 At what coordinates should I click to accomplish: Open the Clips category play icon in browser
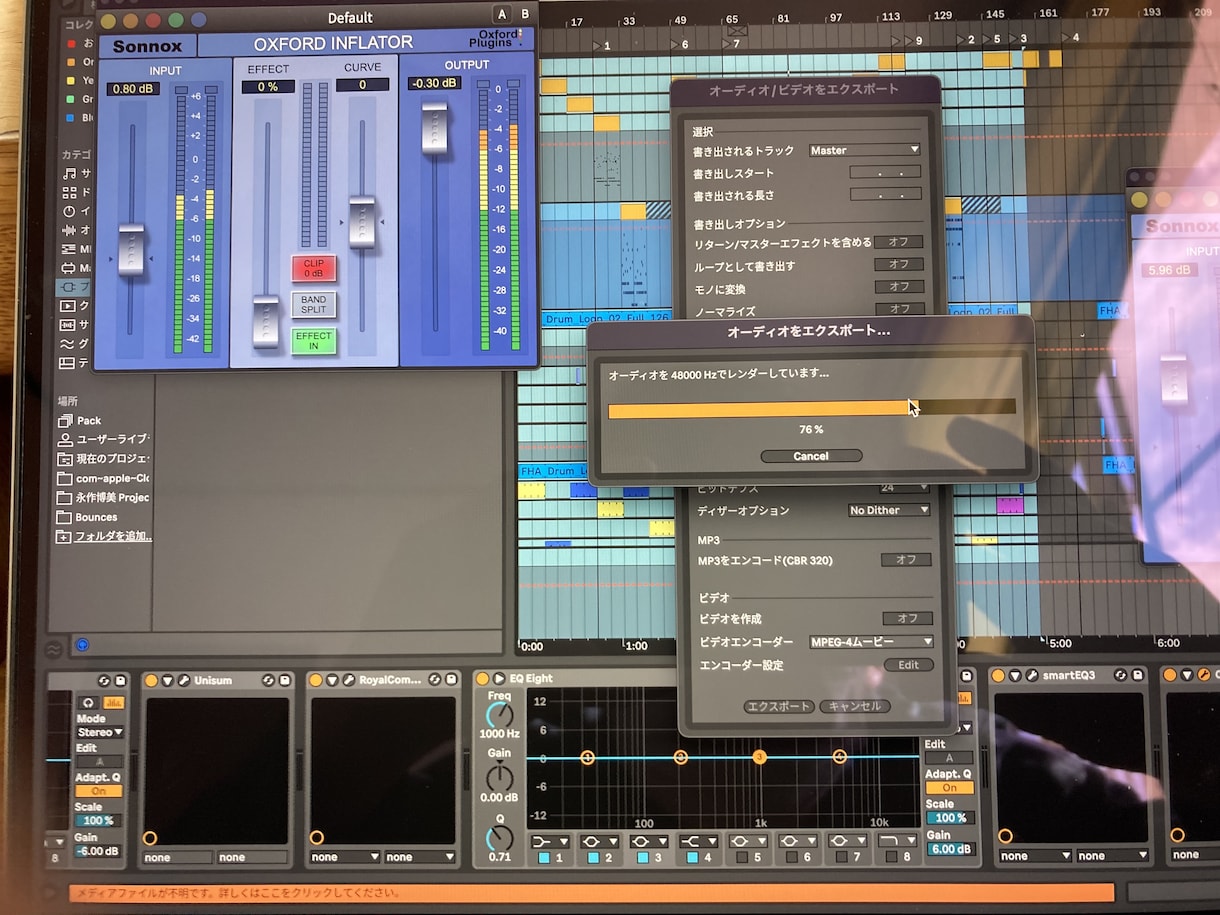coord(68,306)
